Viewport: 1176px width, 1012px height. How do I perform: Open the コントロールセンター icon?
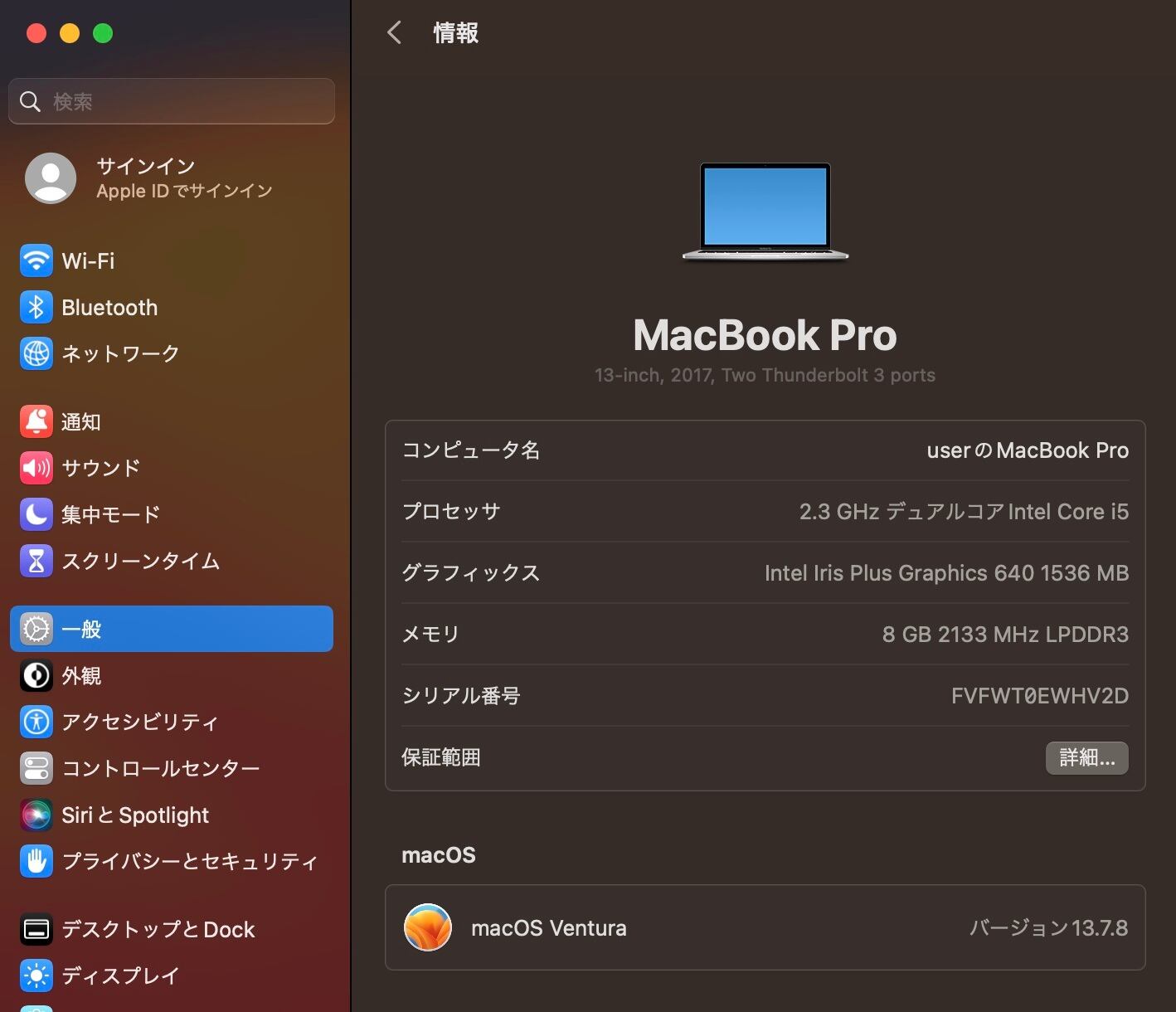click(36, 768)
